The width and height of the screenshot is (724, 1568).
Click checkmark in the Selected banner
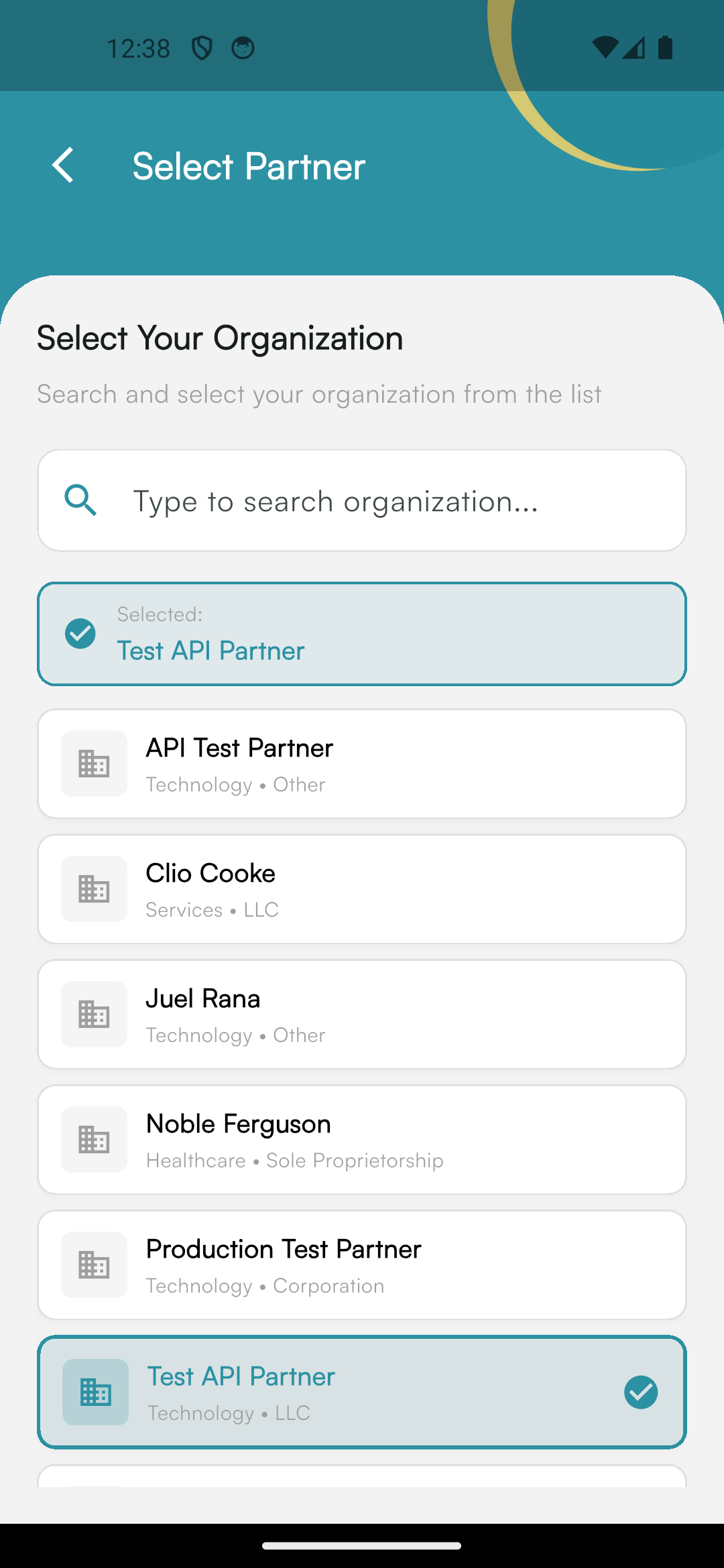[x=80, y=634]
